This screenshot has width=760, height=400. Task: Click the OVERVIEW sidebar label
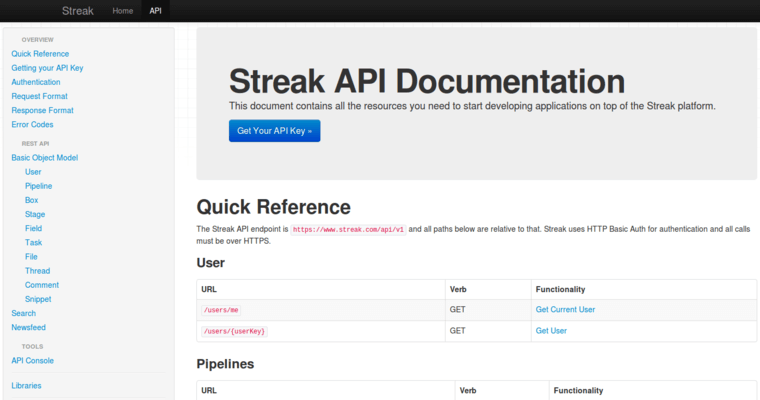point(37,40)
